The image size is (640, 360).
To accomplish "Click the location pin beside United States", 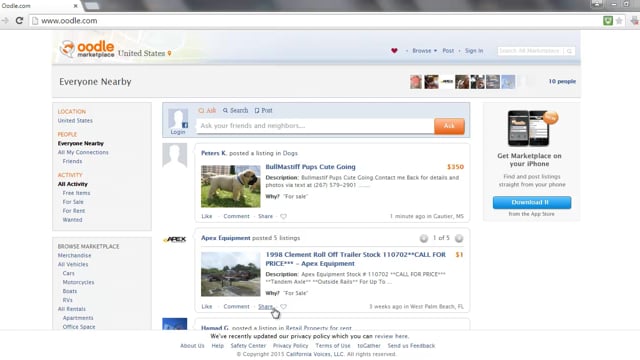I will pyautogui.click(x=169, y=53).
